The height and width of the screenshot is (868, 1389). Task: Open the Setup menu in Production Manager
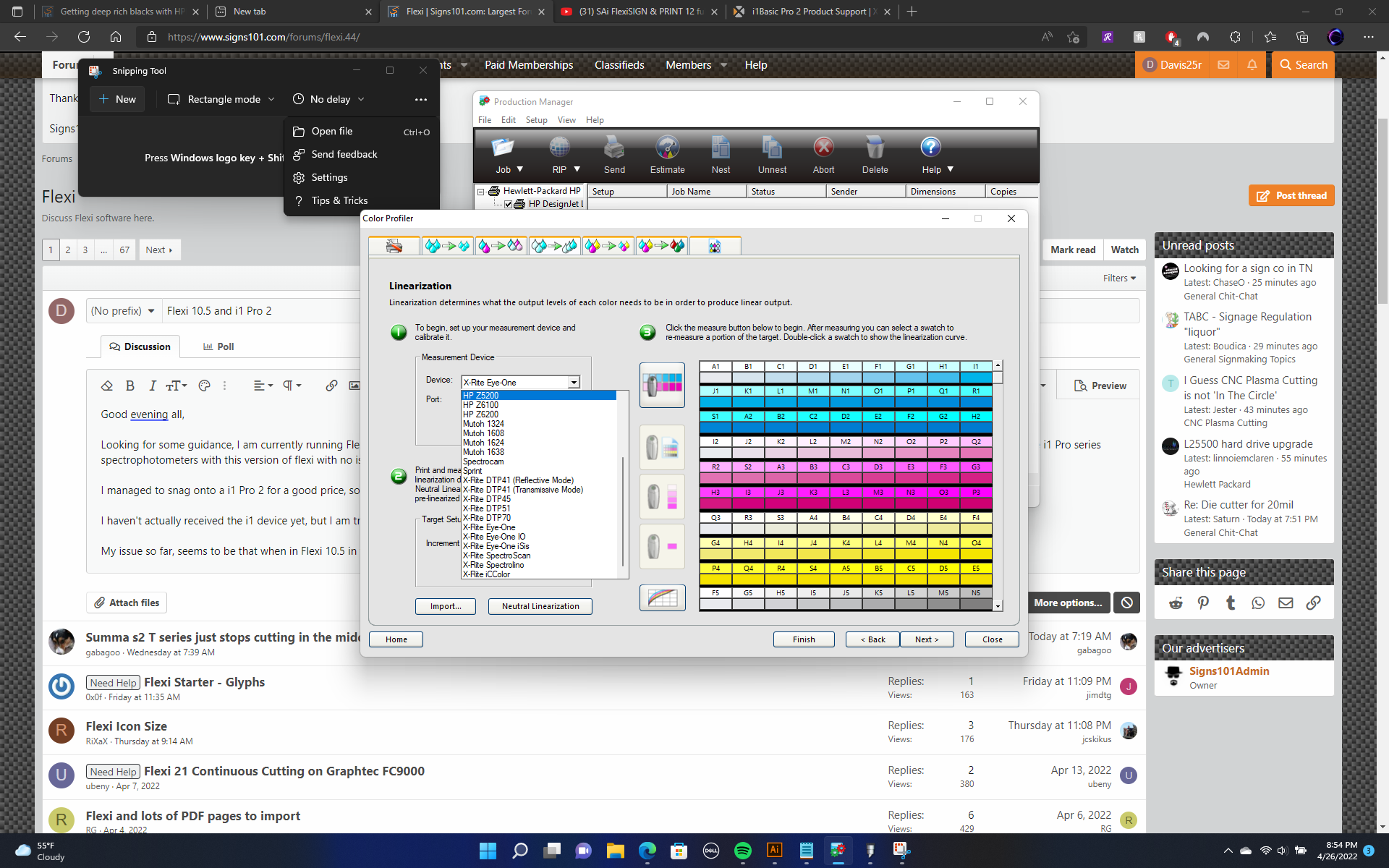[536, 120]
